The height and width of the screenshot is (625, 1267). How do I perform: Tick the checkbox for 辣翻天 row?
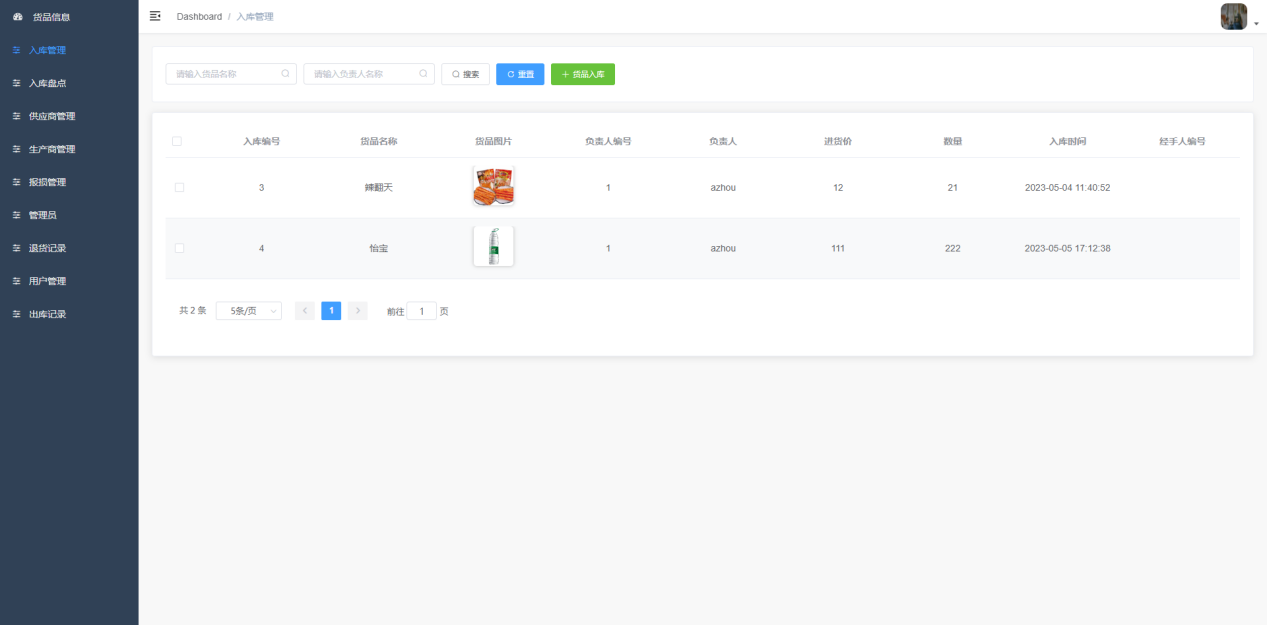pyautogui.click(x=180, y=187)
